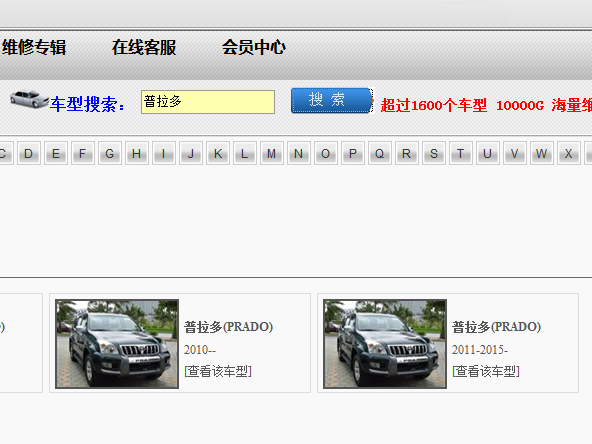Screen dimensions: 592x444
Task: Select letter M in alphabet index
Action: pos(272,153)
